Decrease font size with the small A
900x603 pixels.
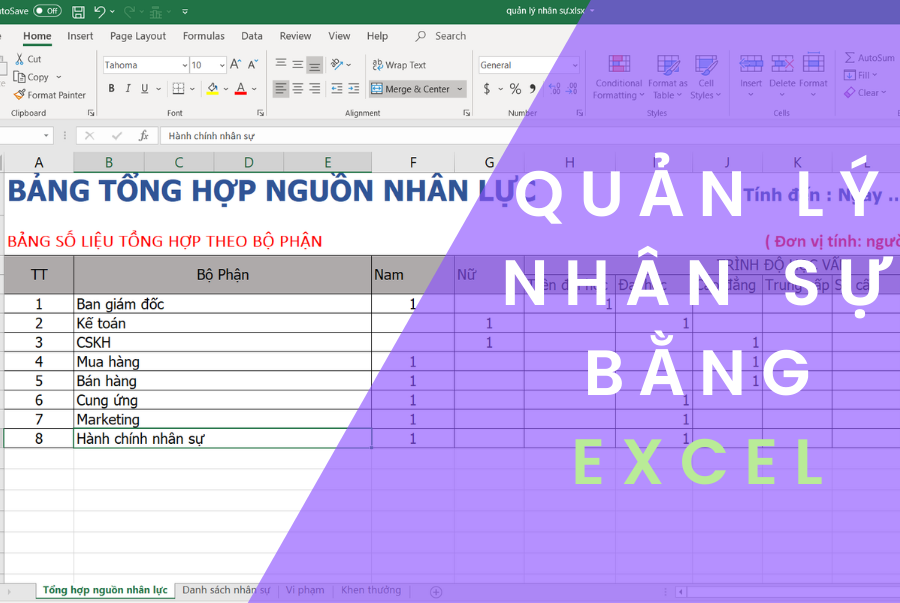pyautogui.click(x=253, y=65)
